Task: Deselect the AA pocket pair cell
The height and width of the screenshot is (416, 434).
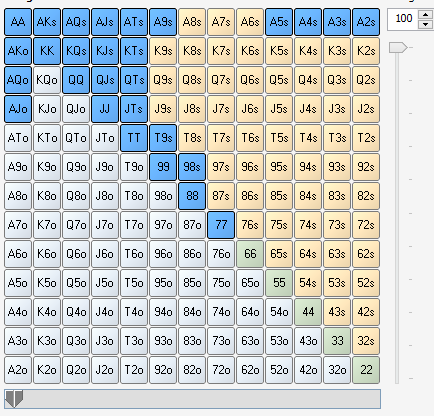Action: tap(18, 22)
